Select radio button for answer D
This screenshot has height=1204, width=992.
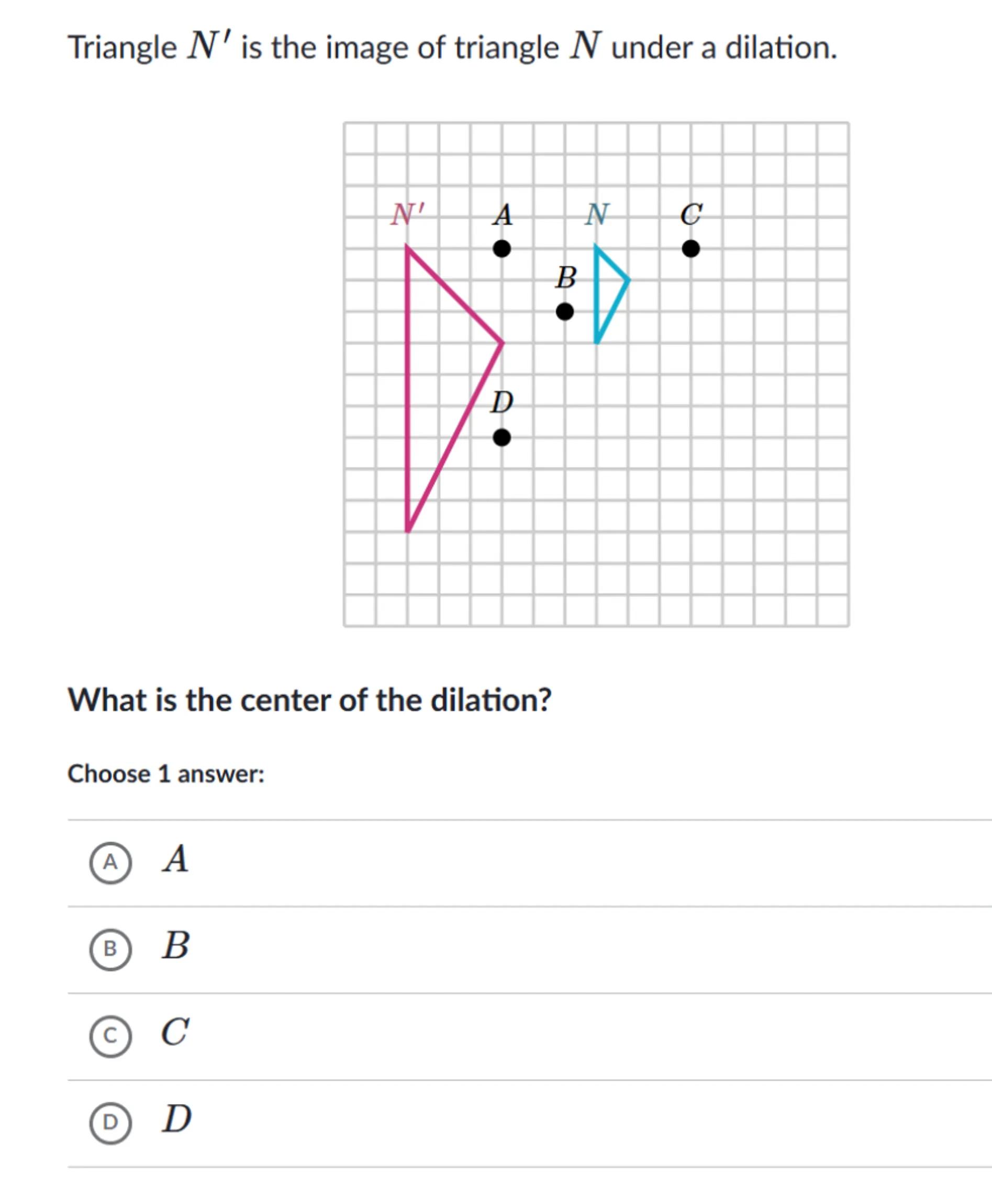pos(110,1123)
